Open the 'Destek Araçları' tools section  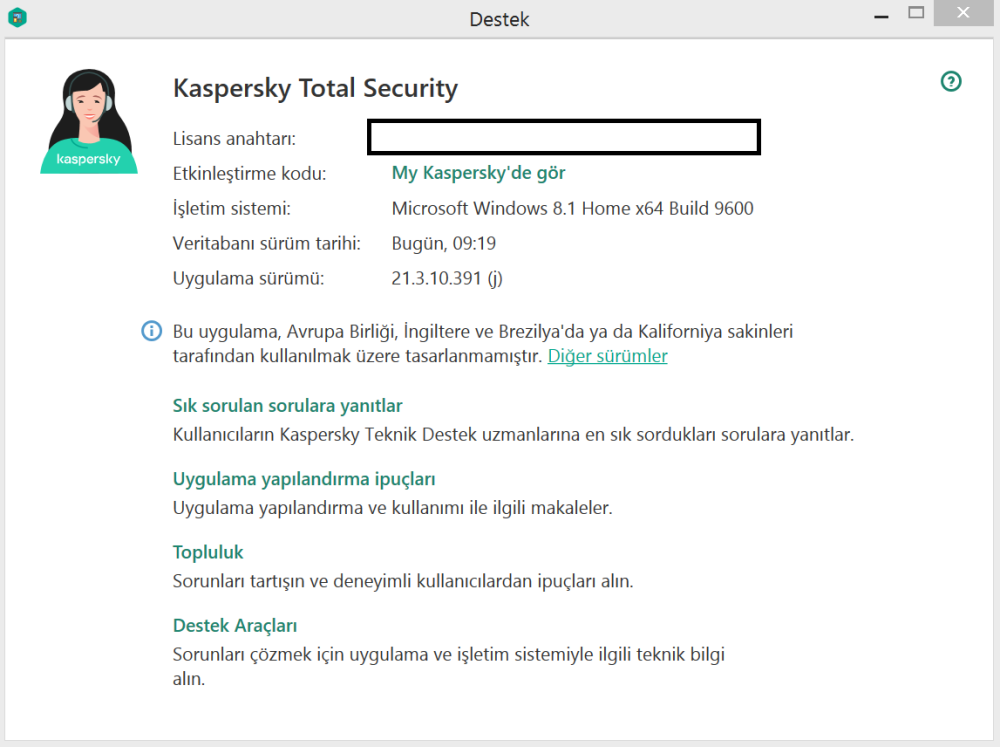235,625
